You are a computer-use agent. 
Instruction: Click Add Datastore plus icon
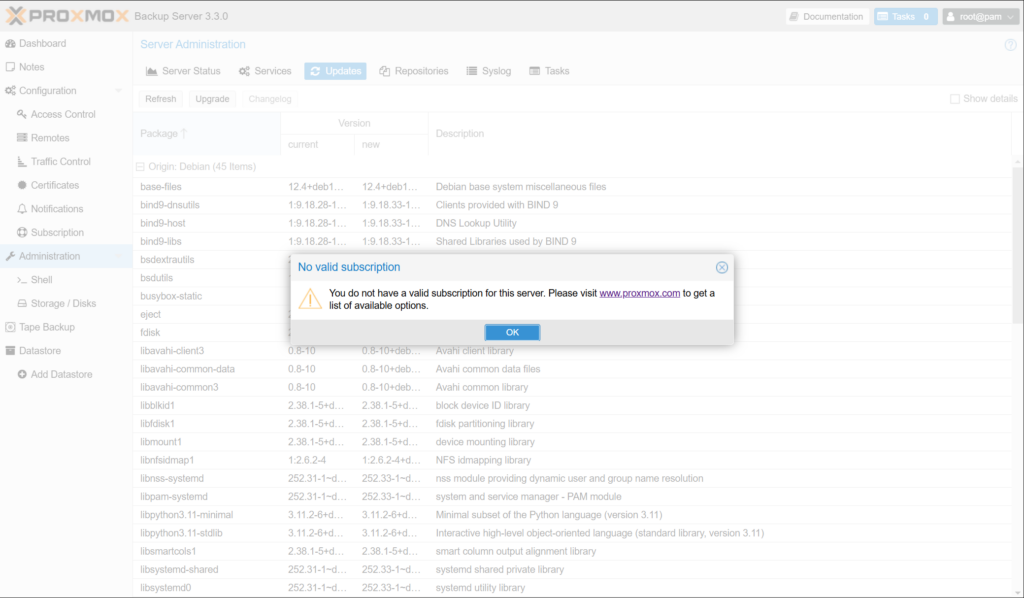tap(22, 374)
